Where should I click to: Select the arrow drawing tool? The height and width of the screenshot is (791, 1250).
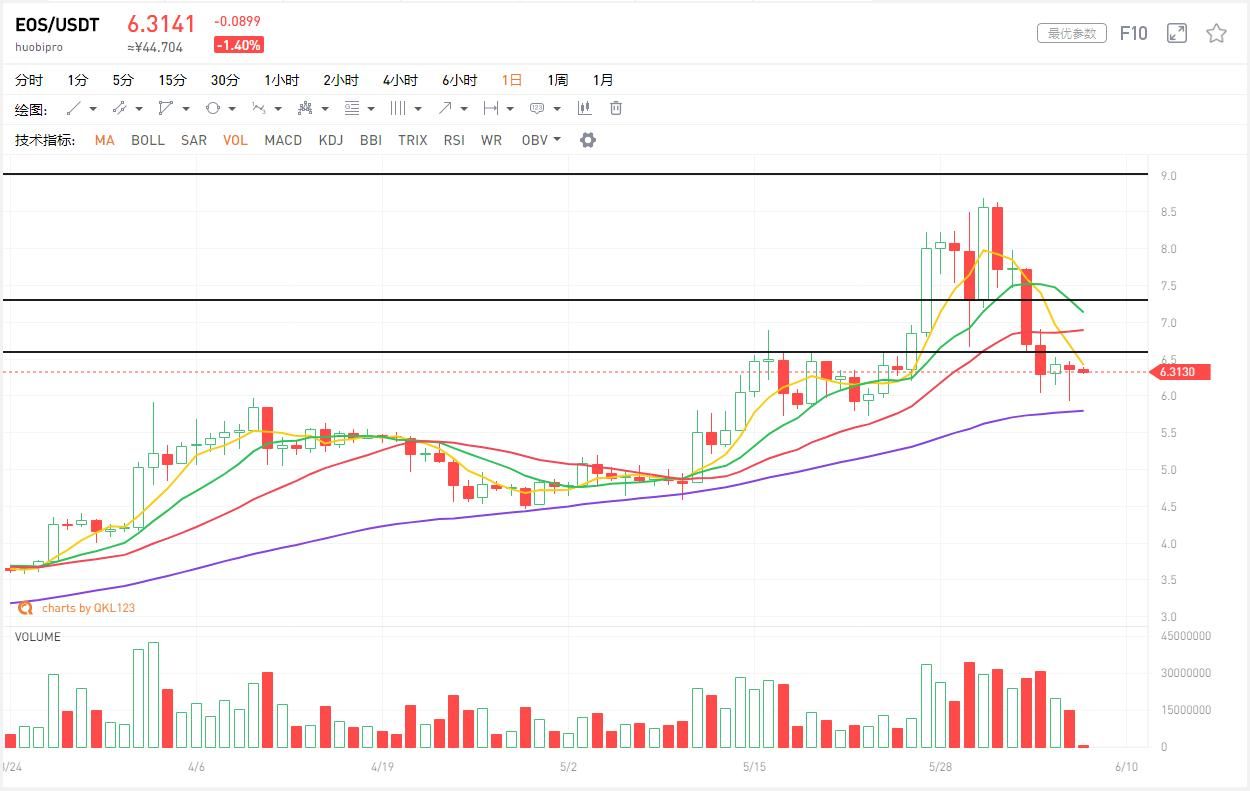click(444, 108)
